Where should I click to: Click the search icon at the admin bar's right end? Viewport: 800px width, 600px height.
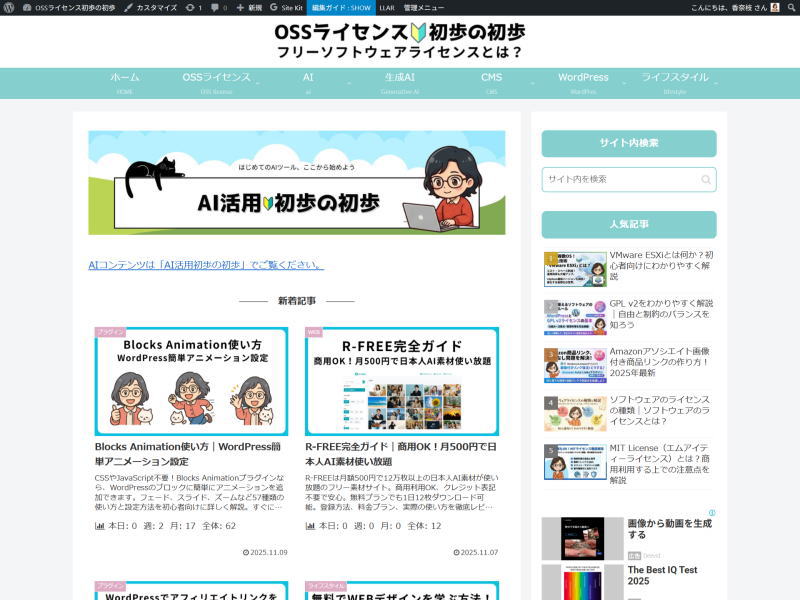(791, 7)
